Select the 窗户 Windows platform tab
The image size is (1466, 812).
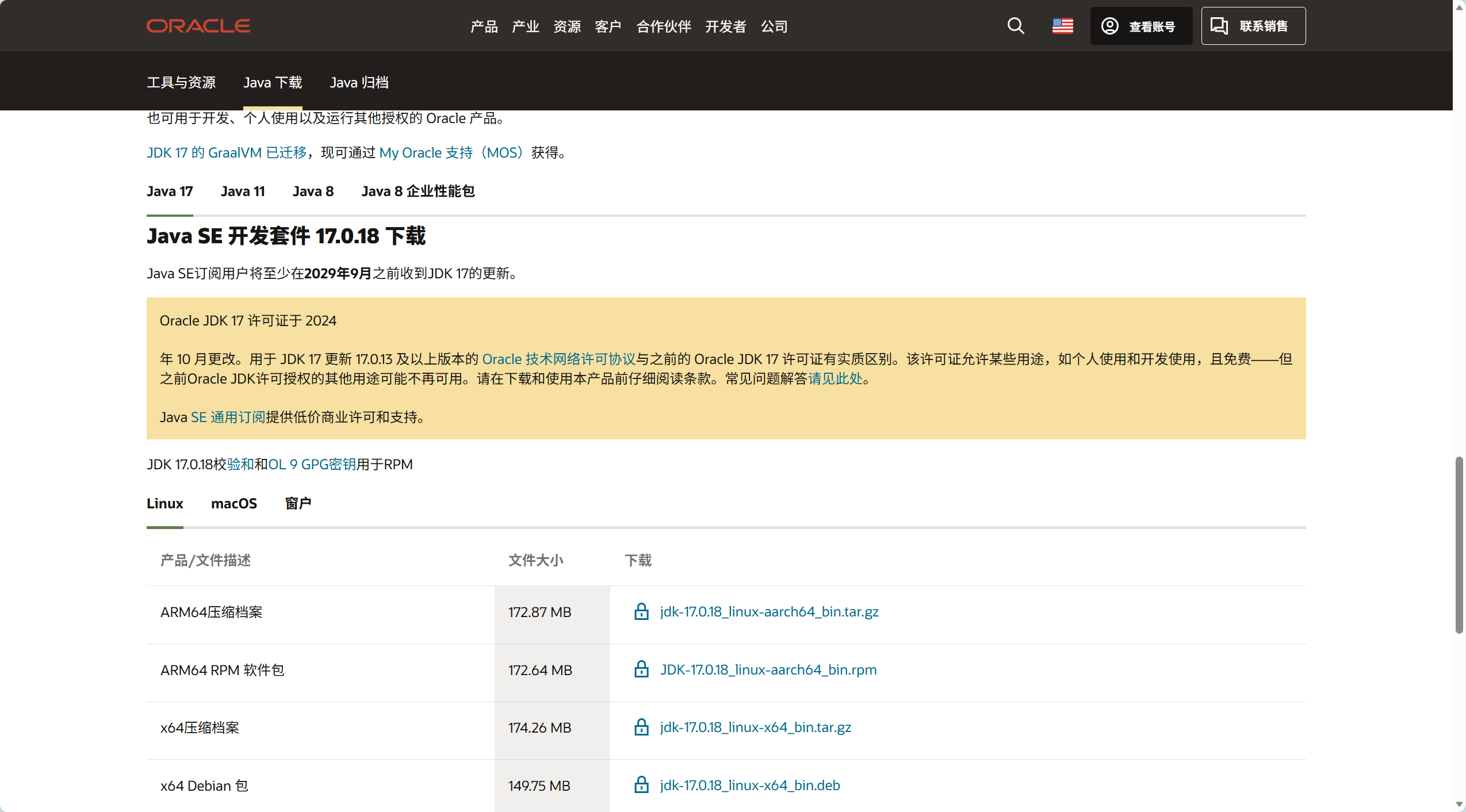[x=298, y=504]
